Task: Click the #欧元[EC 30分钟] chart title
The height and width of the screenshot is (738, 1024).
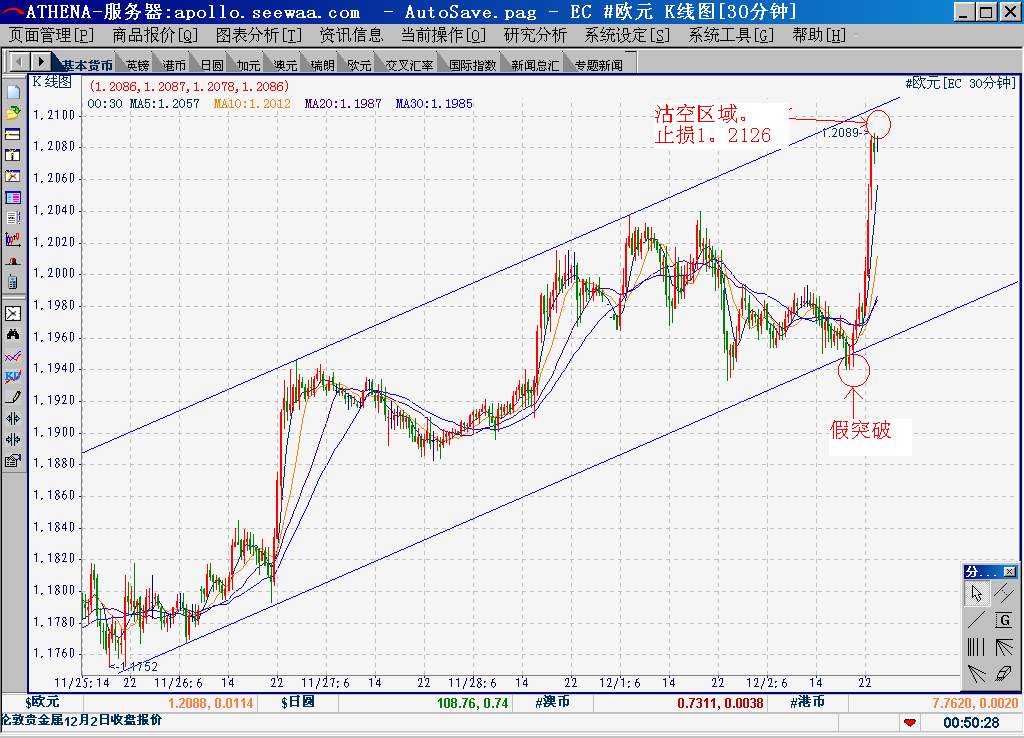Action: (x=960, y=84)
